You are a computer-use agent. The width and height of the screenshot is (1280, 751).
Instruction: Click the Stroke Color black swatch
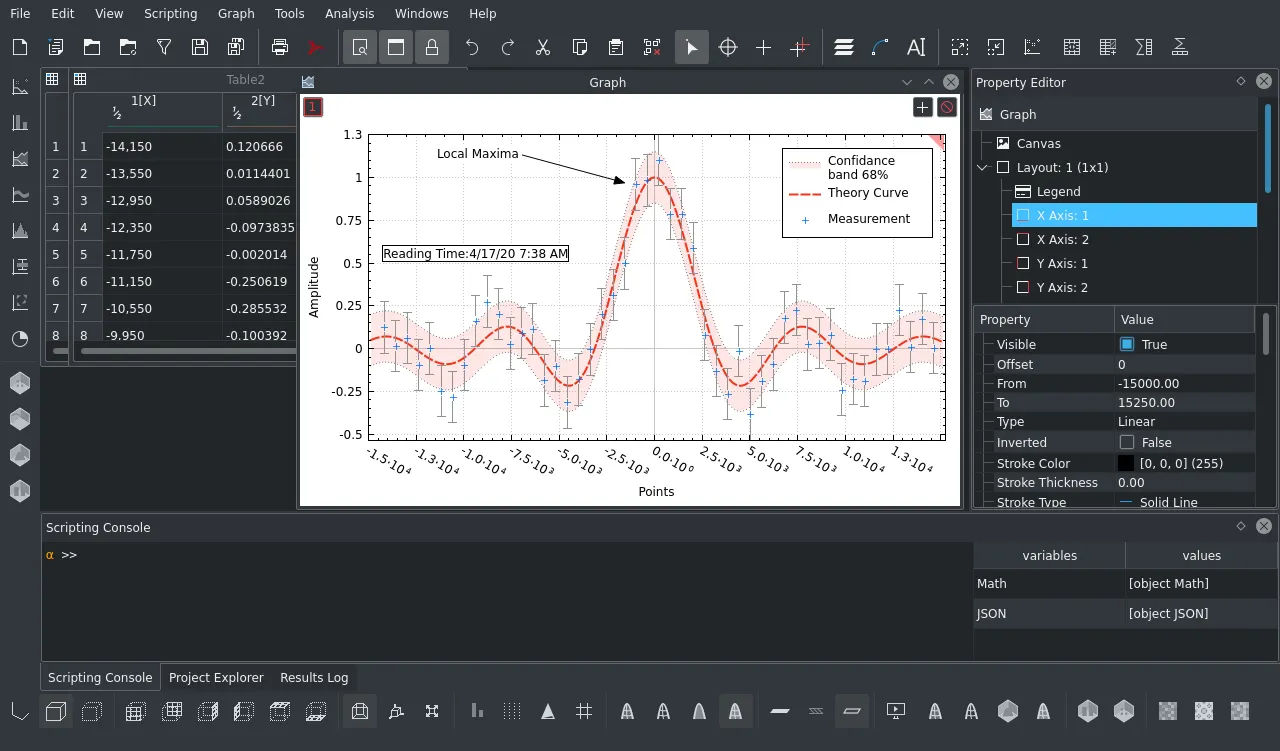pos(1126,464)
